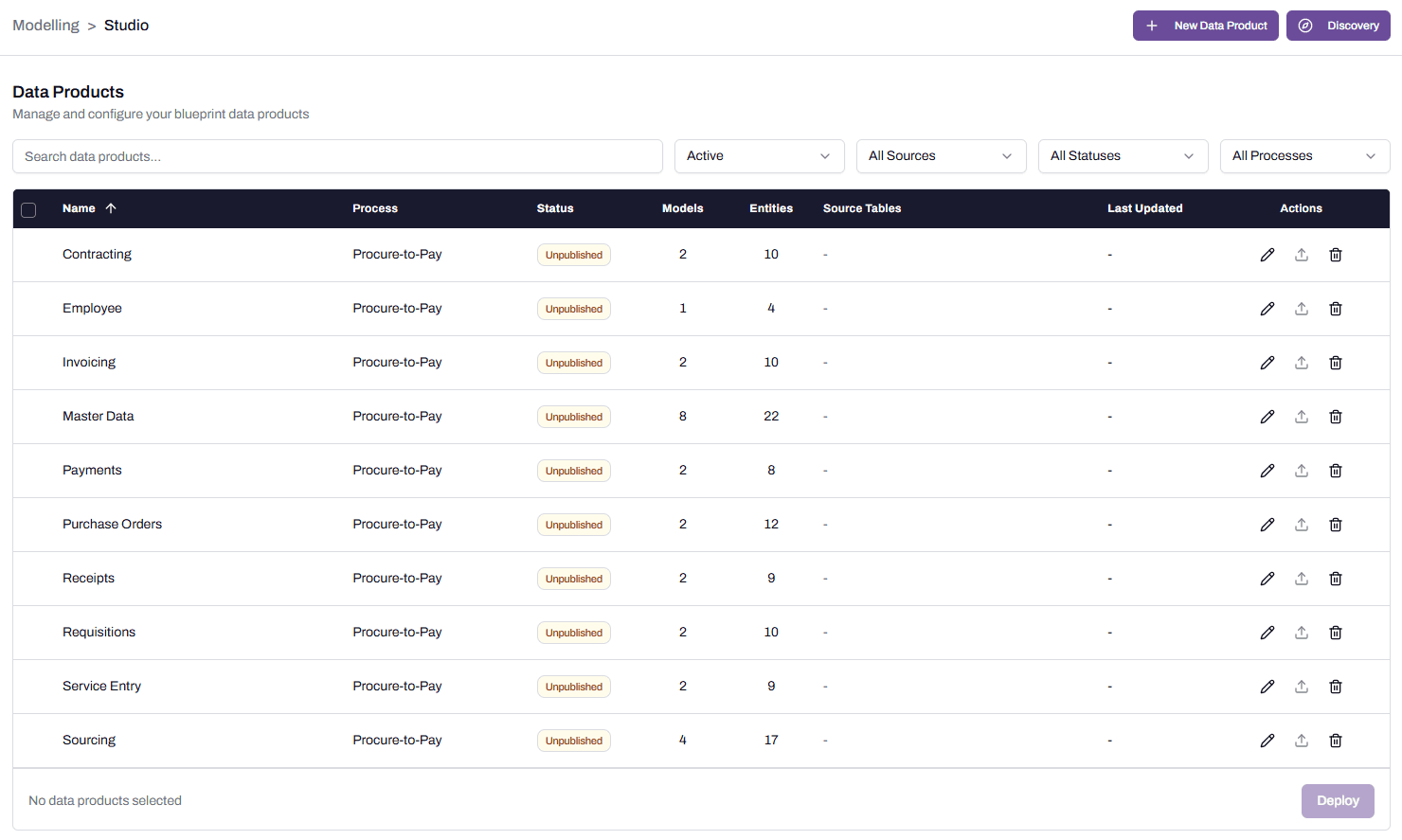Open the All Sources dropdown
The image size is (1402, 840).
click(x=941, y=156)
